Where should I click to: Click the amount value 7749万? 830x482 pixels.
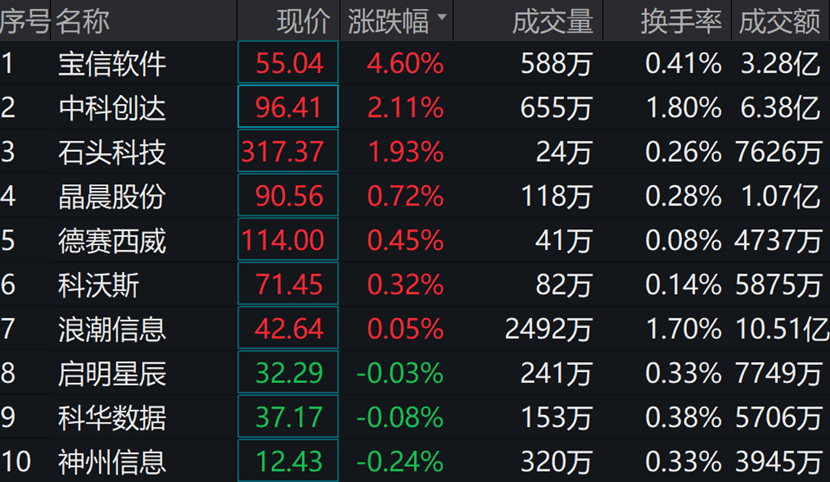(x=778, y=374)
